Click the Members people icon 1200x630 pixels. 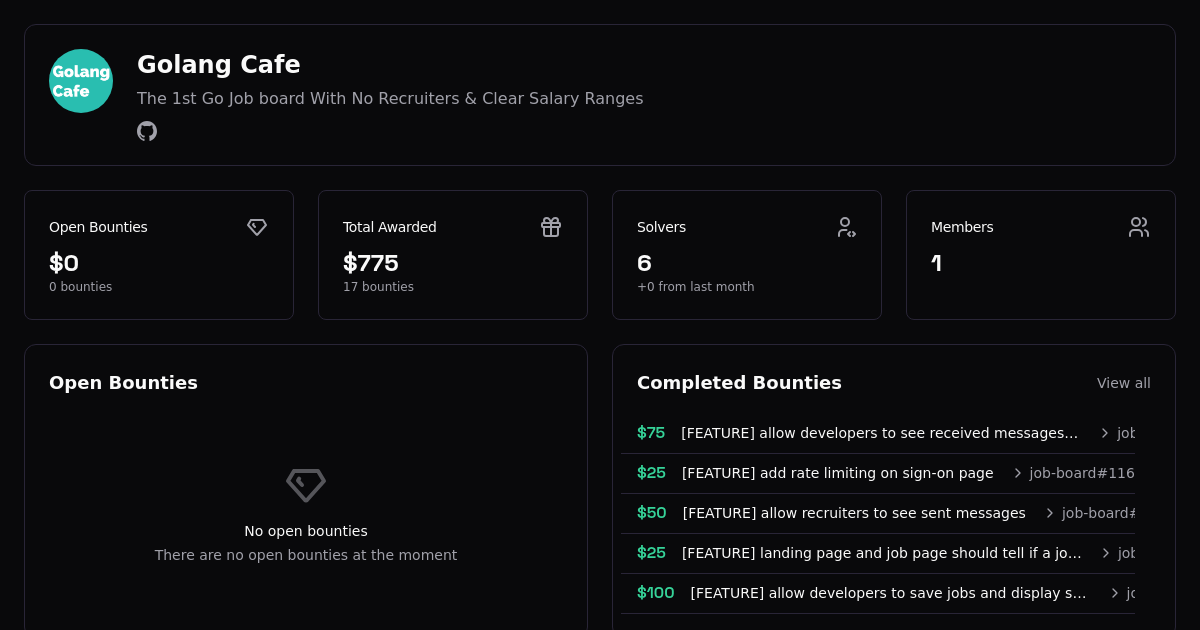coord(1139,227)
